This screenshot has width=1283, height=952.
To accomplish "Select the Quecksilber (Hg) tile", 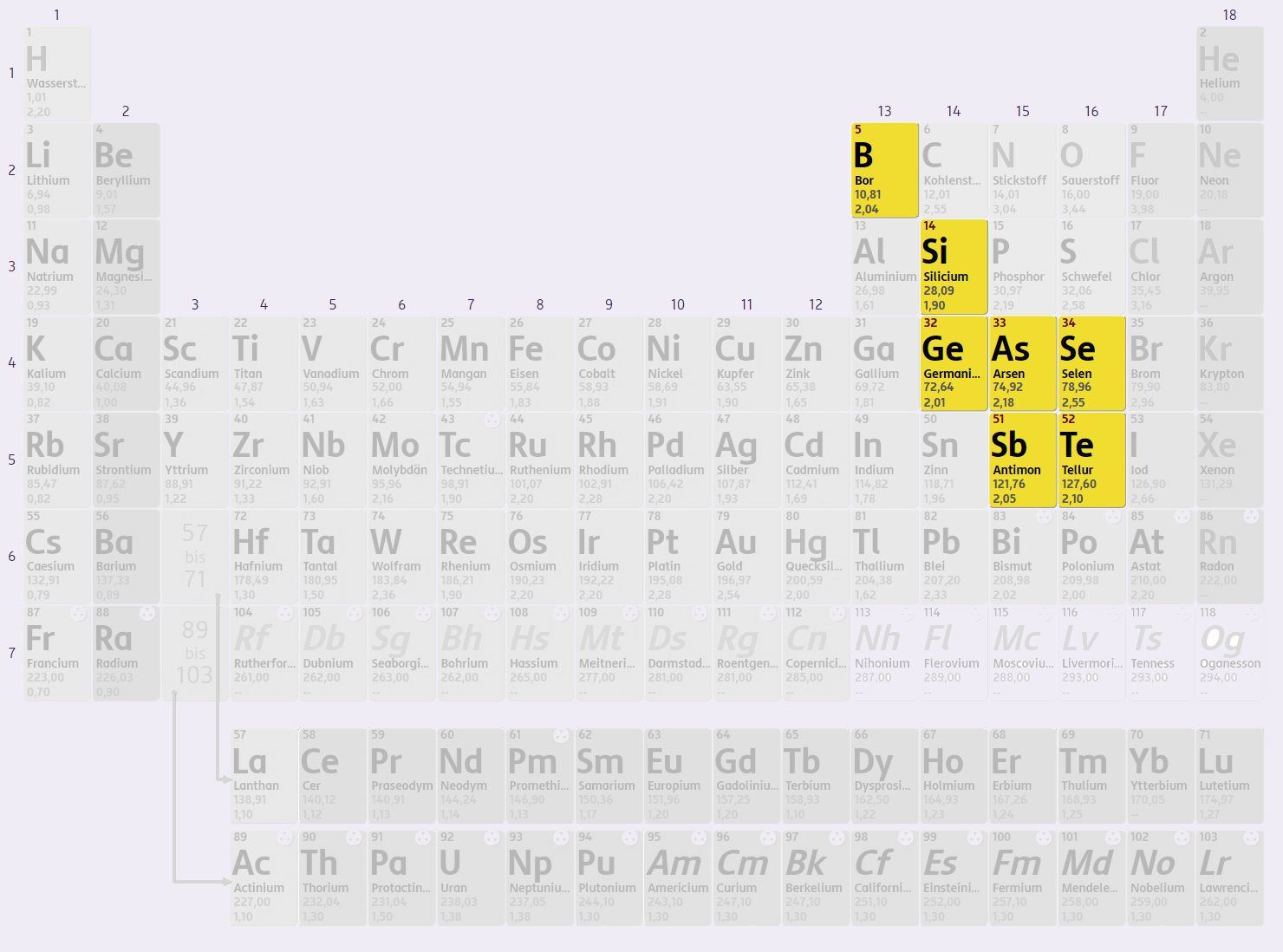I will tap(816, 557).
